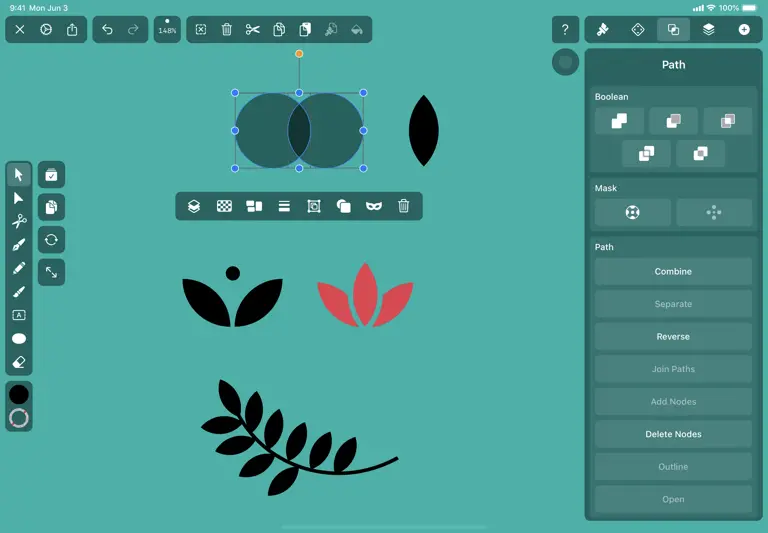Viewport: 768px width, 533px height.
Task: Toggle multi-select mode beside the Selection tool
Action: click(51, 175)
